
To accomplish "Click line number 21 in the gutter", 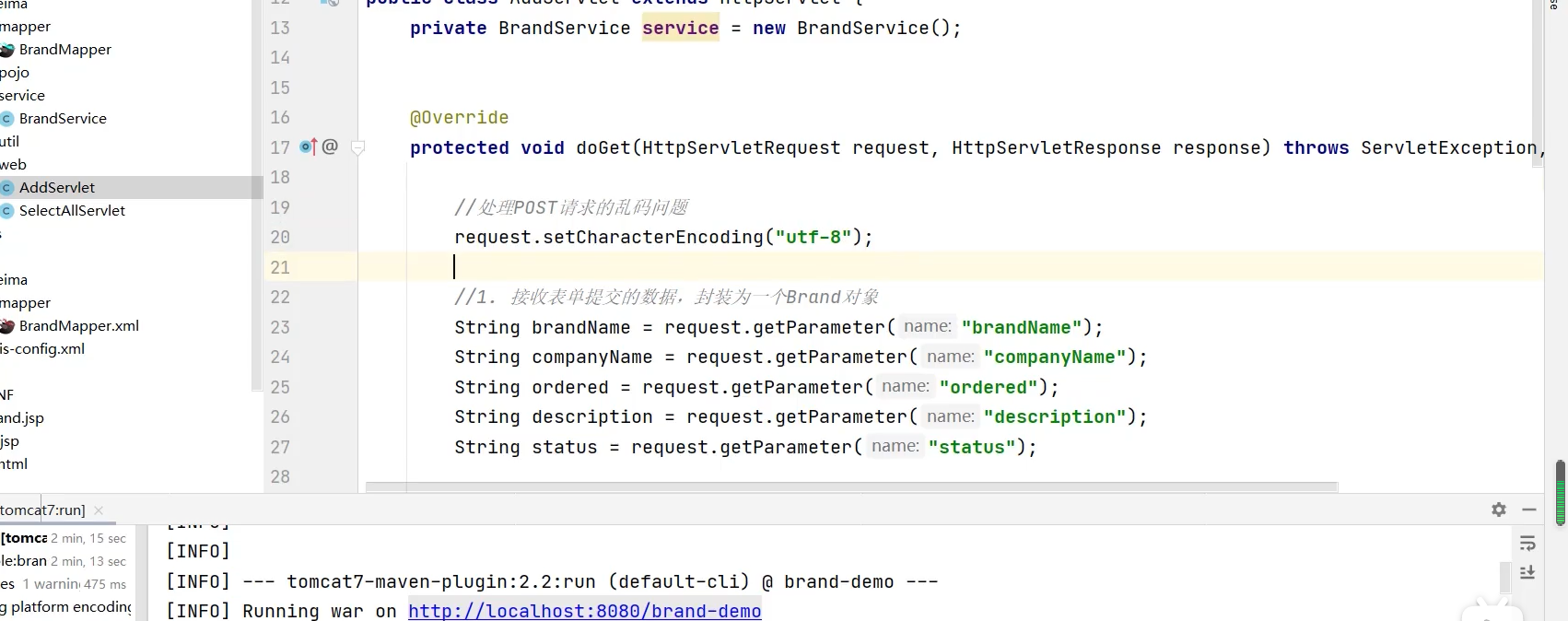I will 280,267.
